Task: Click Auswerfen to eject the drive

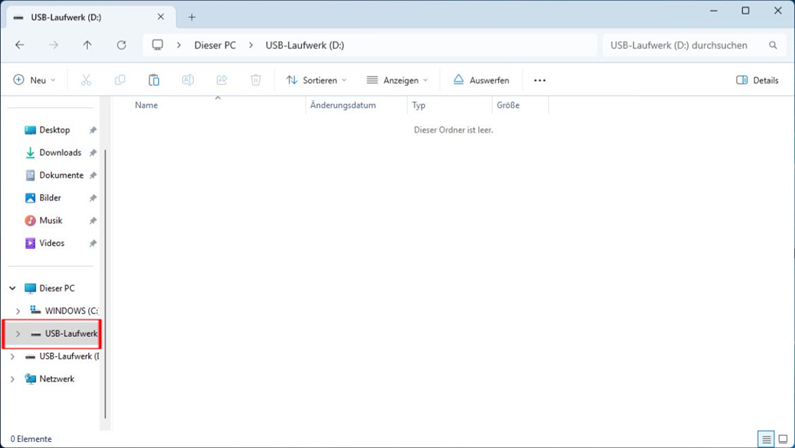Action: [x=481, y=80]
